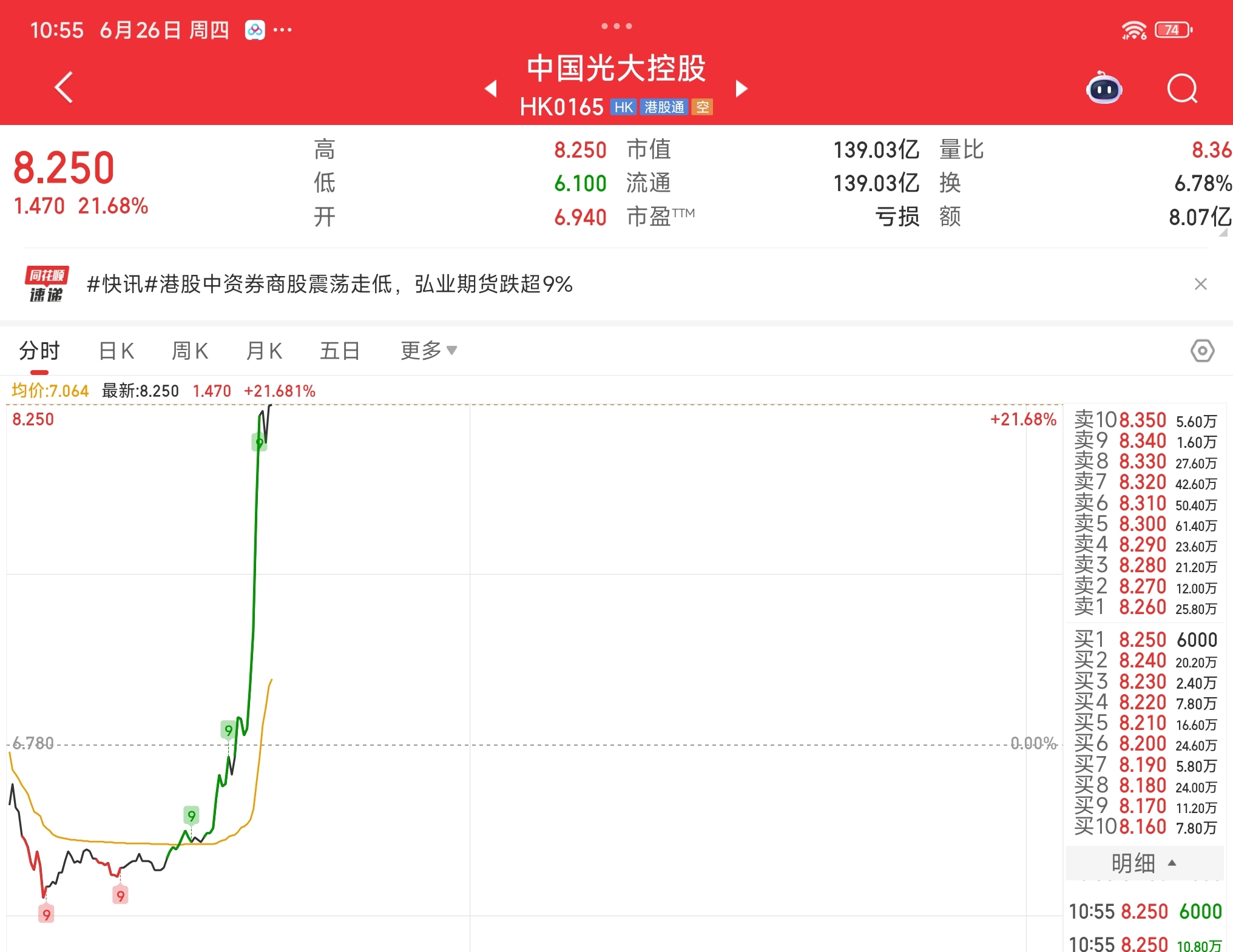Tap the back arrow in the header

tap(64, 88)
